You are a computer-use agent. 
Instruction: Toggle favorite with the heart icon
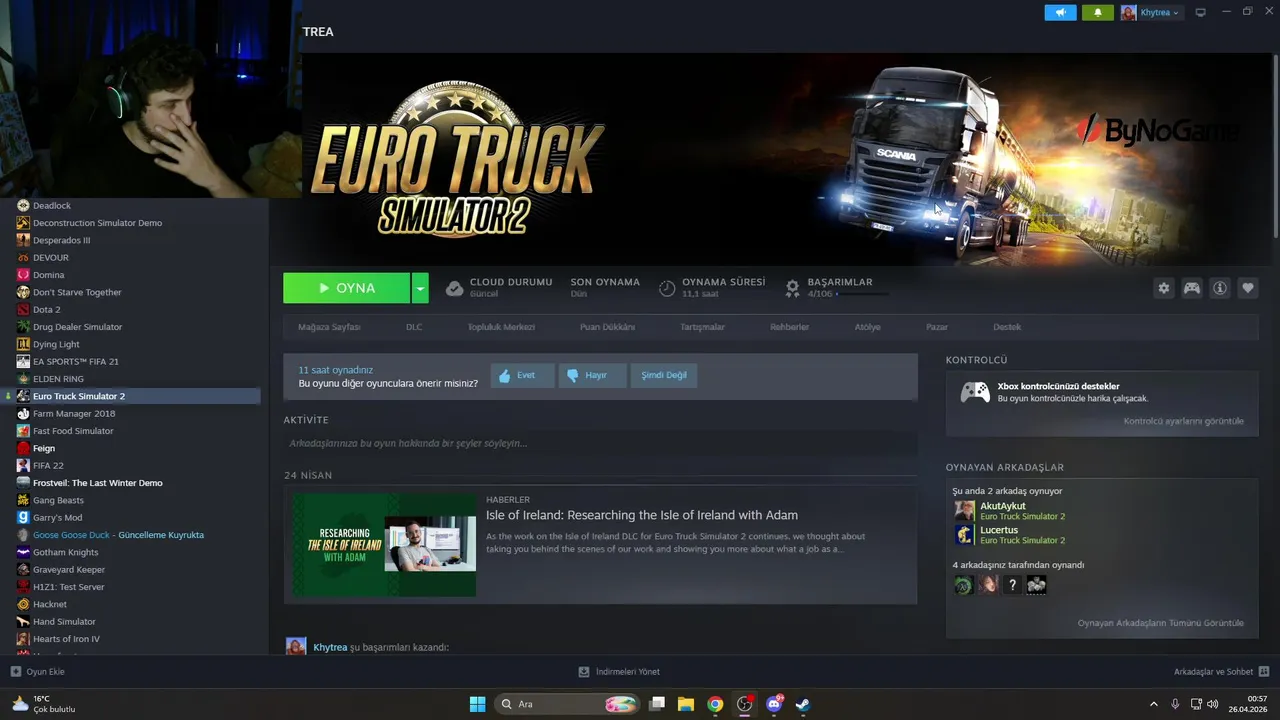1248,288
